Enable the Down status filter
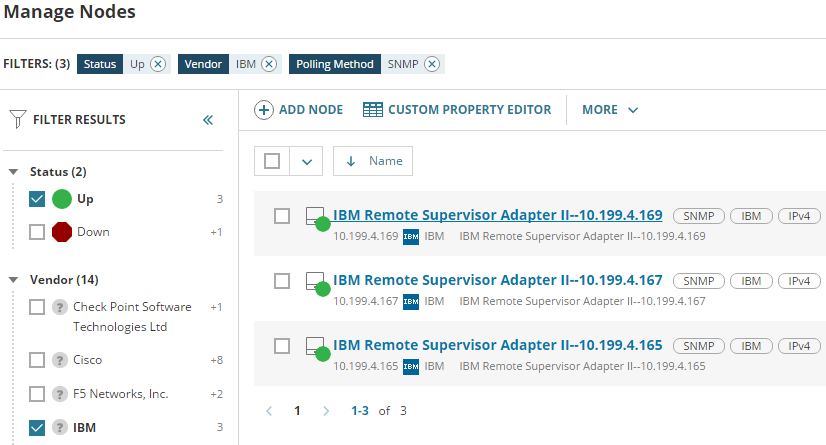 [37, 232]
